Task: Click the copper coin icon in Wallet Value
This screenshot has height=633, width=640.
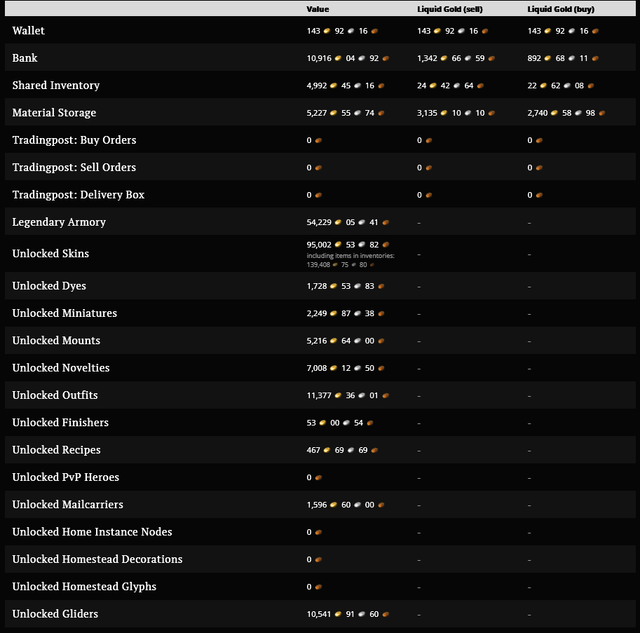Action: [x=374, y=31]
